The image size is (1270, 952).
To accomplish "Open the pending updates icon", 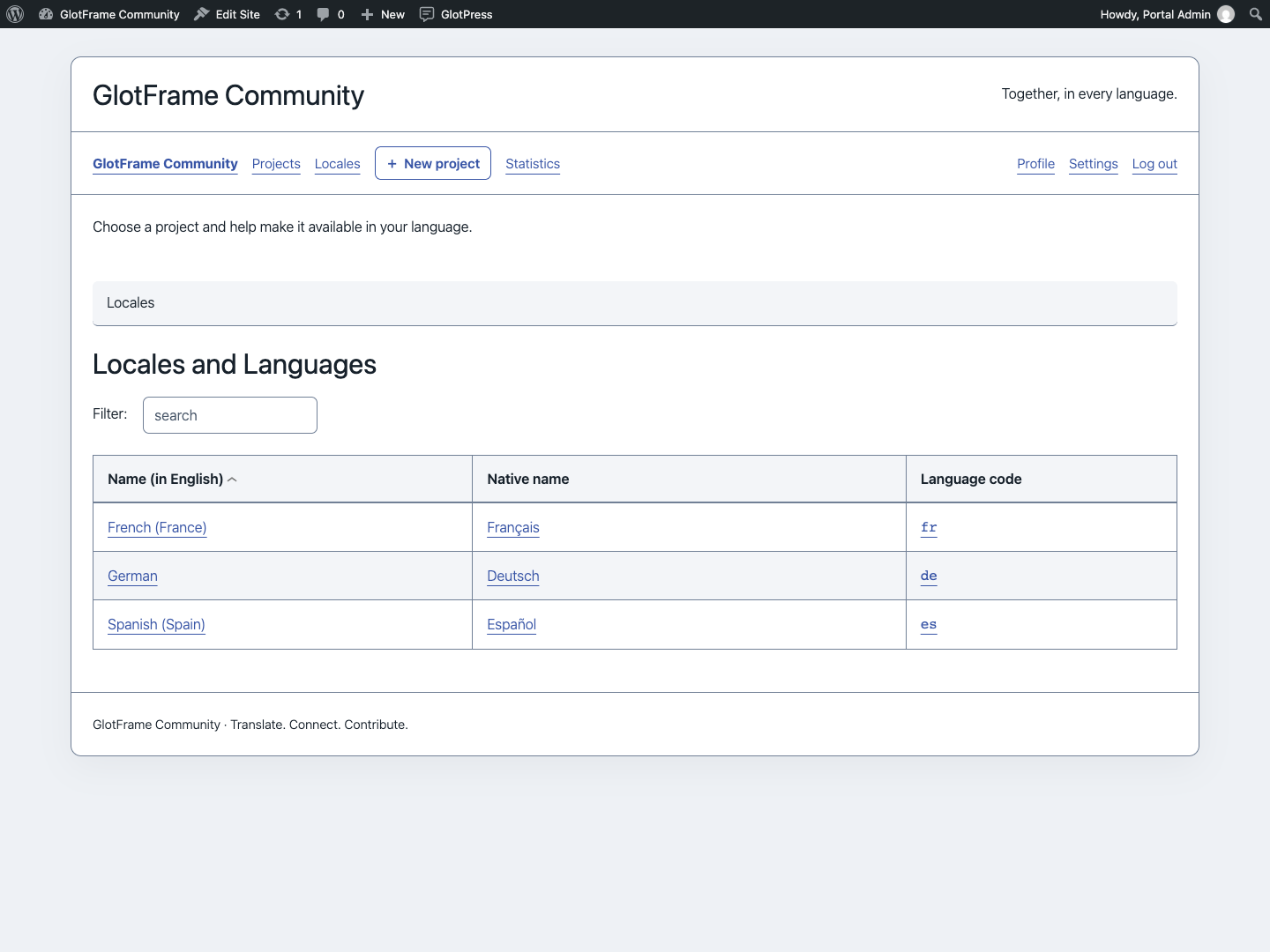I will pos(282,14).
